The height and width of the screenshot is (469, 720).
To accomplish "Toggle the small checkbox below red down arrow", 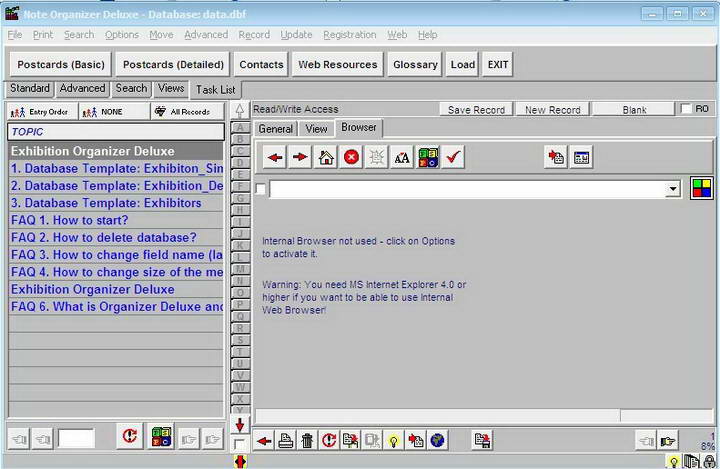I will coord(239,444).
